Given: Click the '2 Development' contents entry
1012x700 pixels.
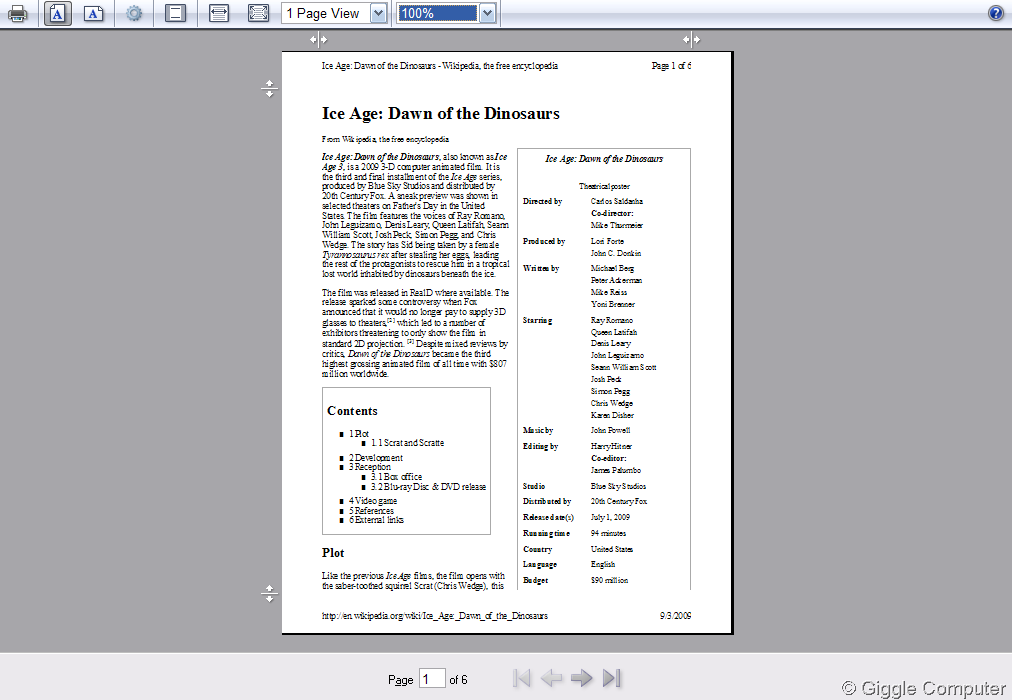Looking at the screenshot, I should (x=376, y=457).
